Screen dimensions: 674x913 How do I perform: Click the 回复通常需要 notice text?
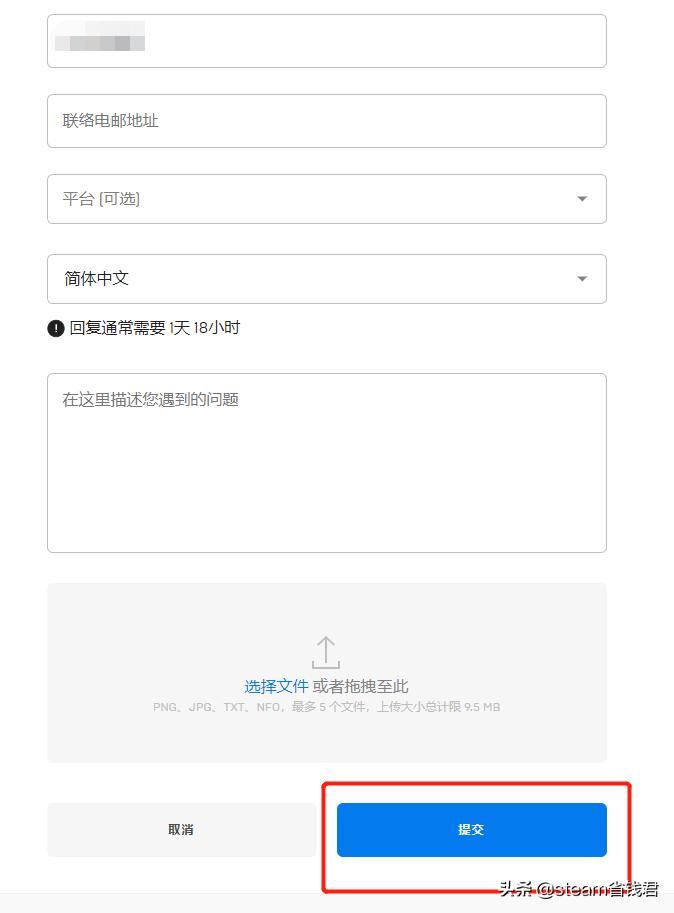click(x=150, y=328)
